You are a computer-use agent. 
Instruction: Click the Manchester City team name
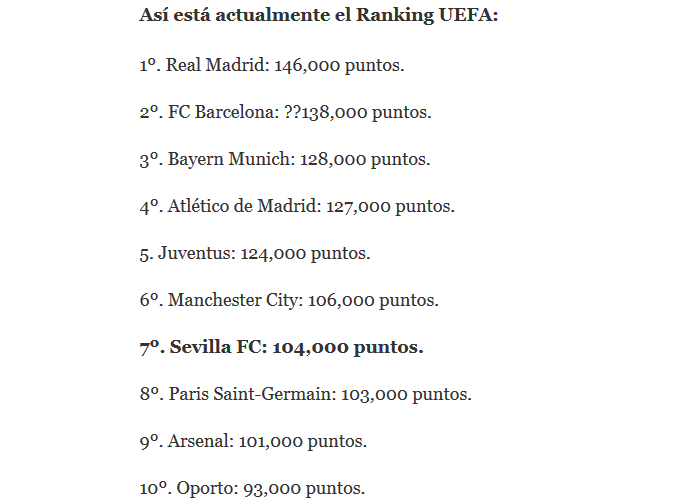click(232, 300)
